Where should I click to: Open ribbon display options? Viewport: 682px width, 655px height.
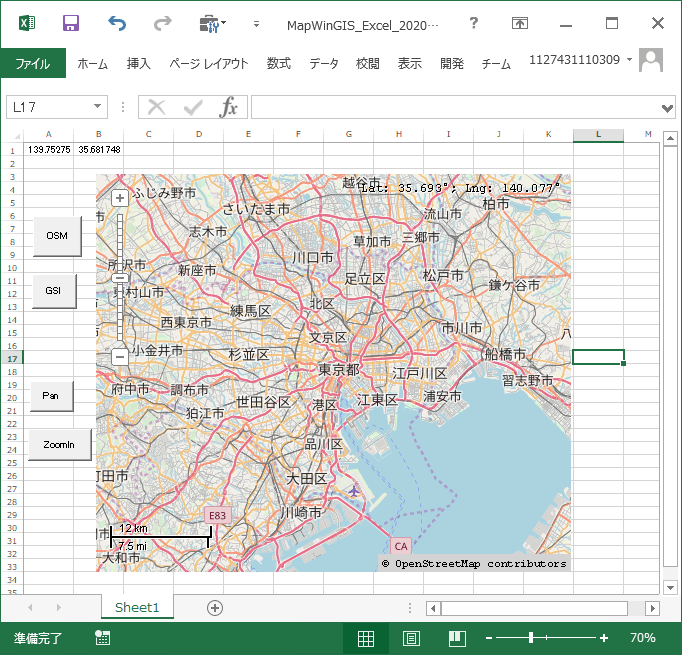[x=520, y=23]
